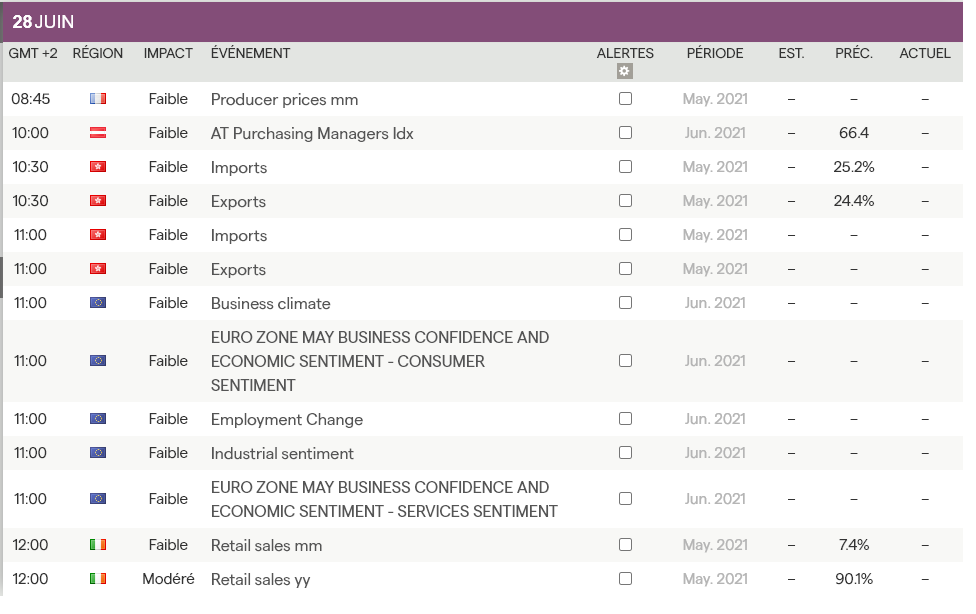Viewport: 976px width, 614px height.
Task: Open the Industrial sentiment event
Action: [x=282, y=454]
